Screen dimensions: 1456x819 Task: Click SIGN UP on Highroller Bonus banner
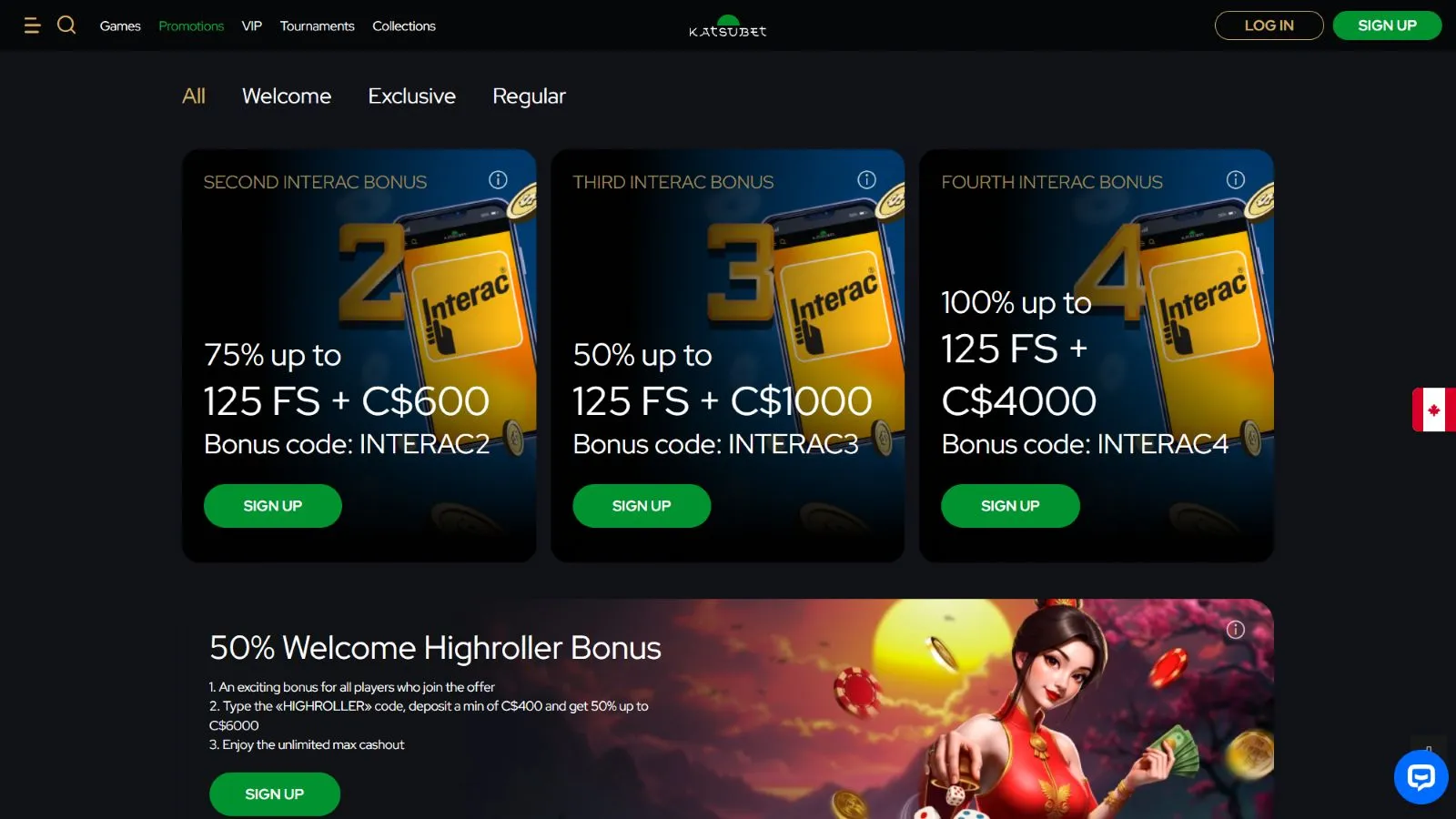click(x=275, y=794)
